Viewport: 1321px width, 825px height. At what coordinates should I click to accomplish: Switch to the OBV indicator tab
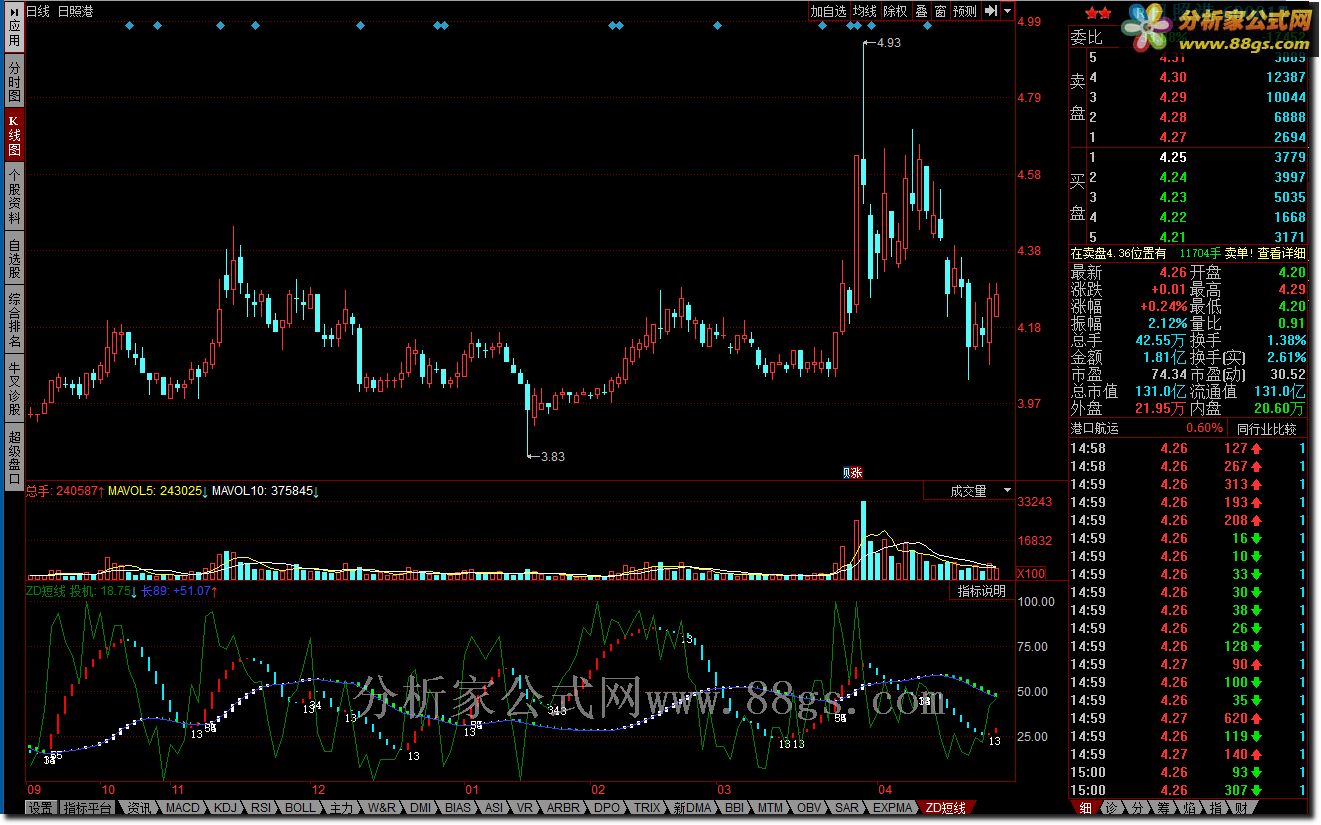coord(809,807)
